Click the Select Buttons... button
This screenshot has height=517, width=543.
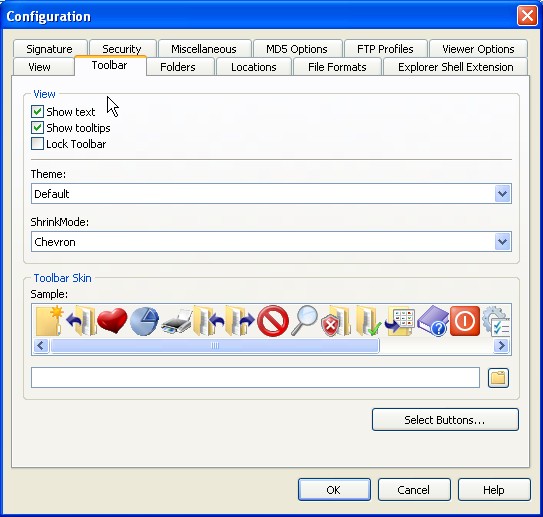pyautogui.click(x=445, y=420)
